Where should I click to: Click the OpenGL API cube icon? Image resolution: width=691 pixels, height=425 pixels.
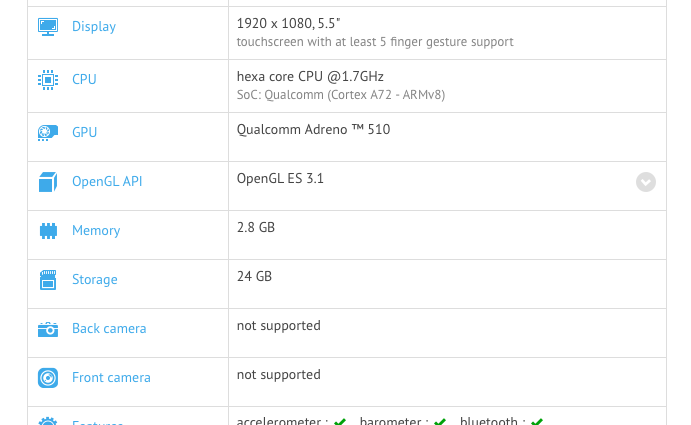(x=48, y=182)
